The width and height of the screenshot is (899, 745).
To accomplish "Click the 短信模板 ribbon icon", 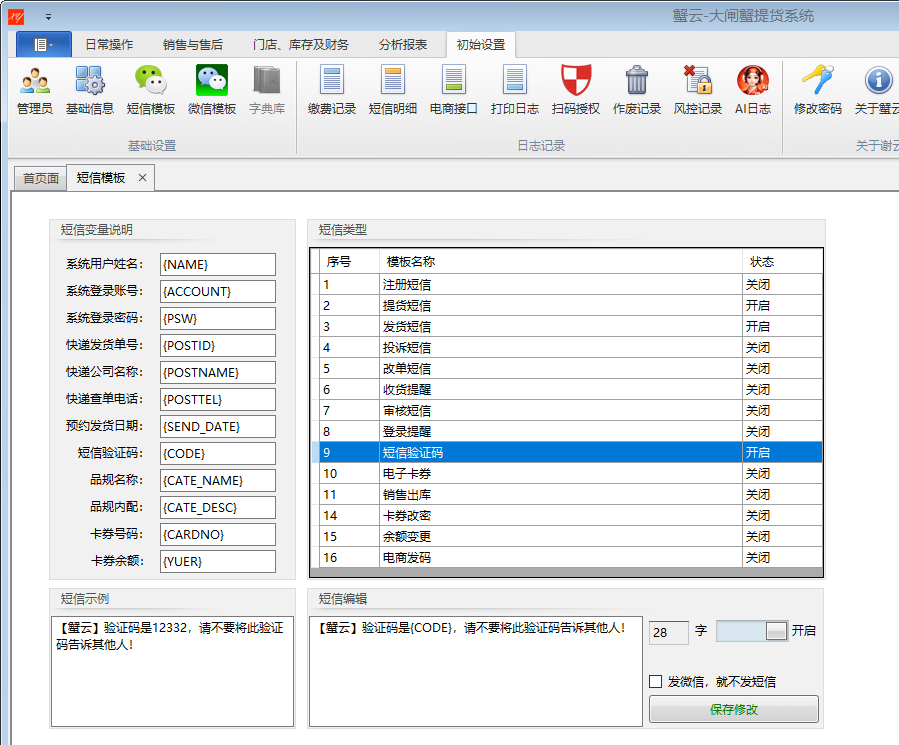I will point(151,90).
